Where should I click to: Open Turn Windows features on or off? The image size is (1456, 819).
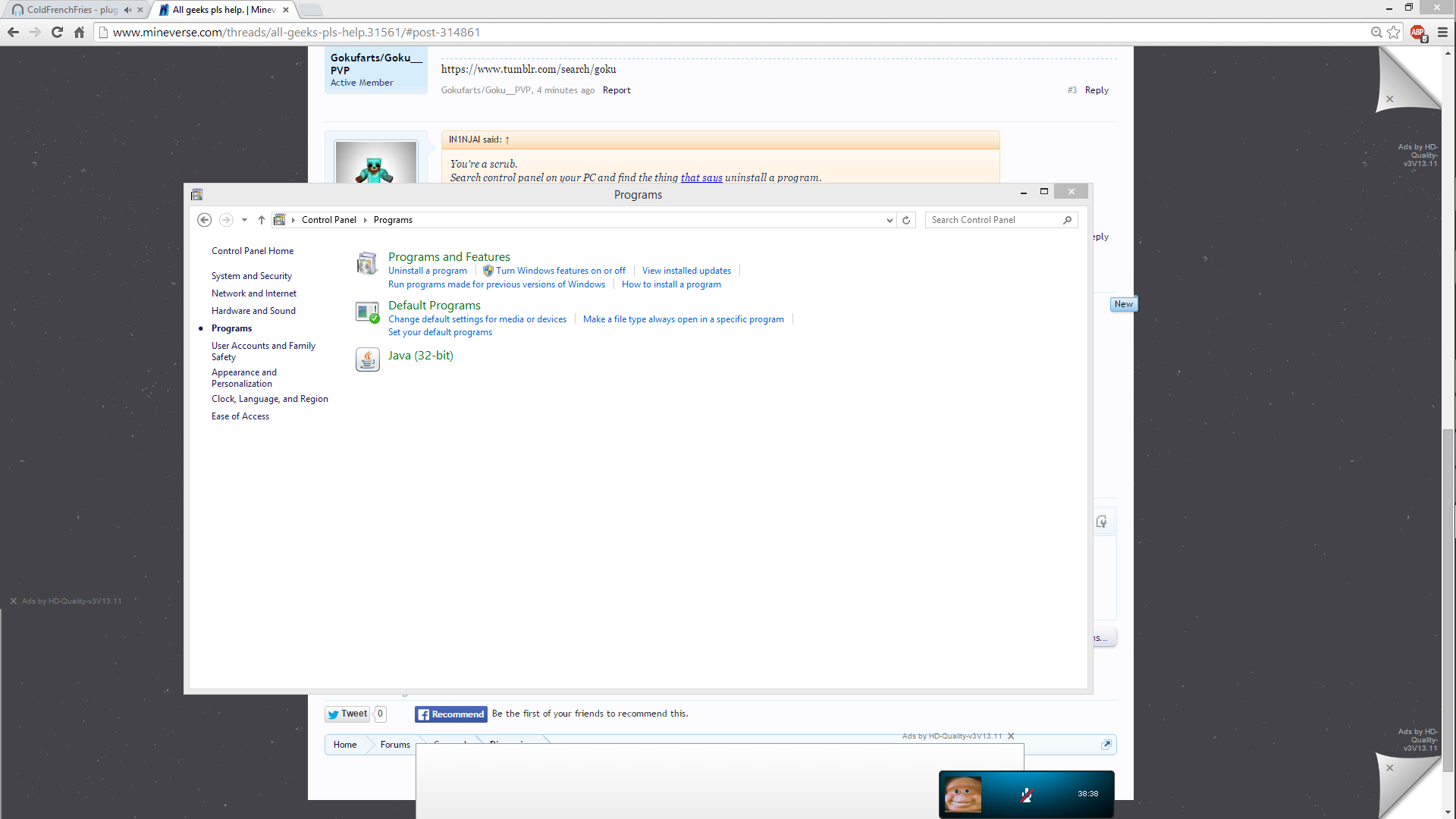pos(560,271)
